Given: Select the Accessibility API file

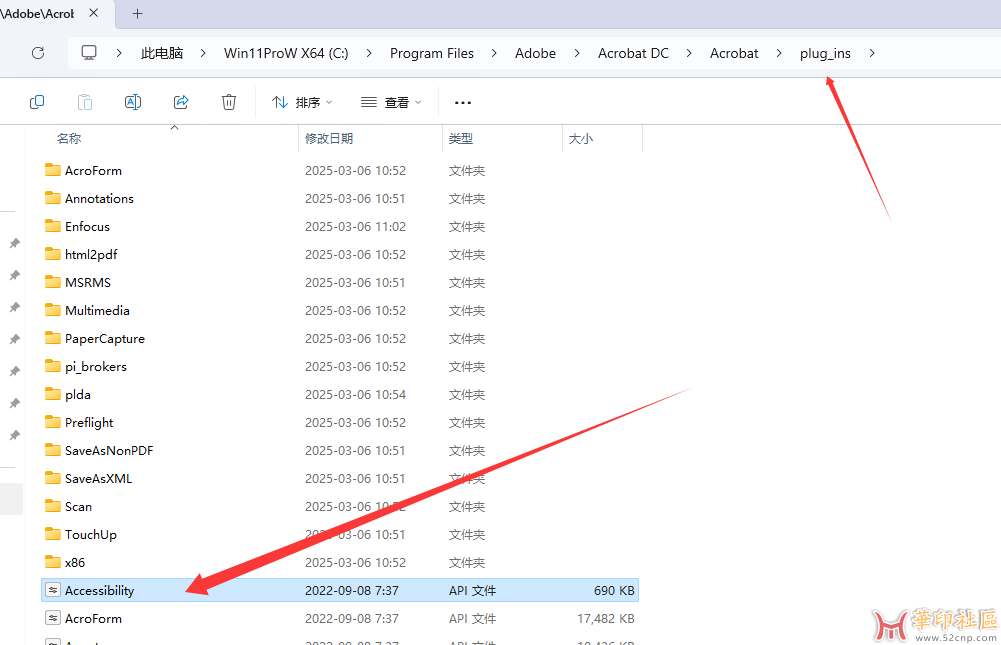Looking at the screenshot, I should tap(99, 590).
